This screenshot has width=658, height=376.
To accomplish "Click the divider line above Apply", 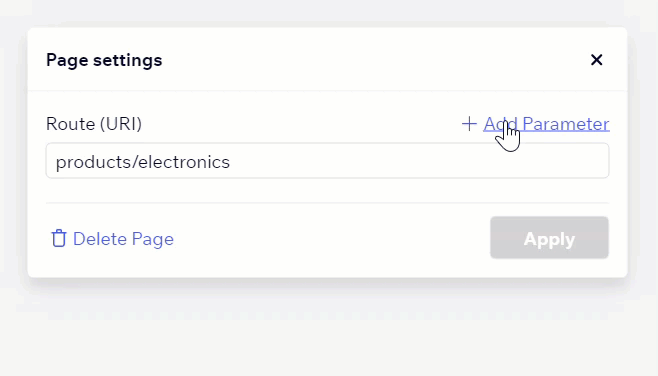I will pos(327,203).
